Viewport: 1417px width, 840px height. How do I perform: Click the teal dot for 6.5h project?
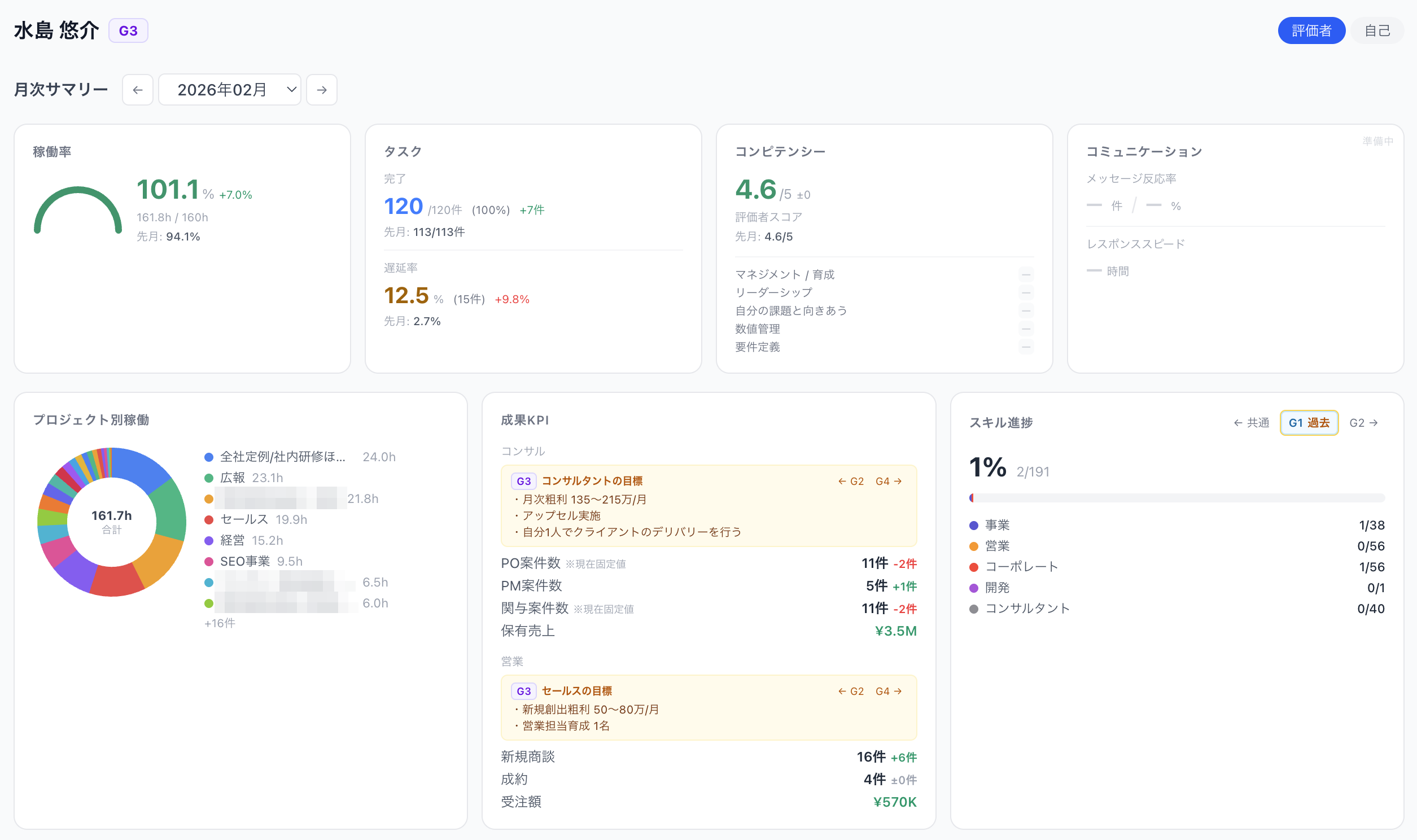point(209,583)
